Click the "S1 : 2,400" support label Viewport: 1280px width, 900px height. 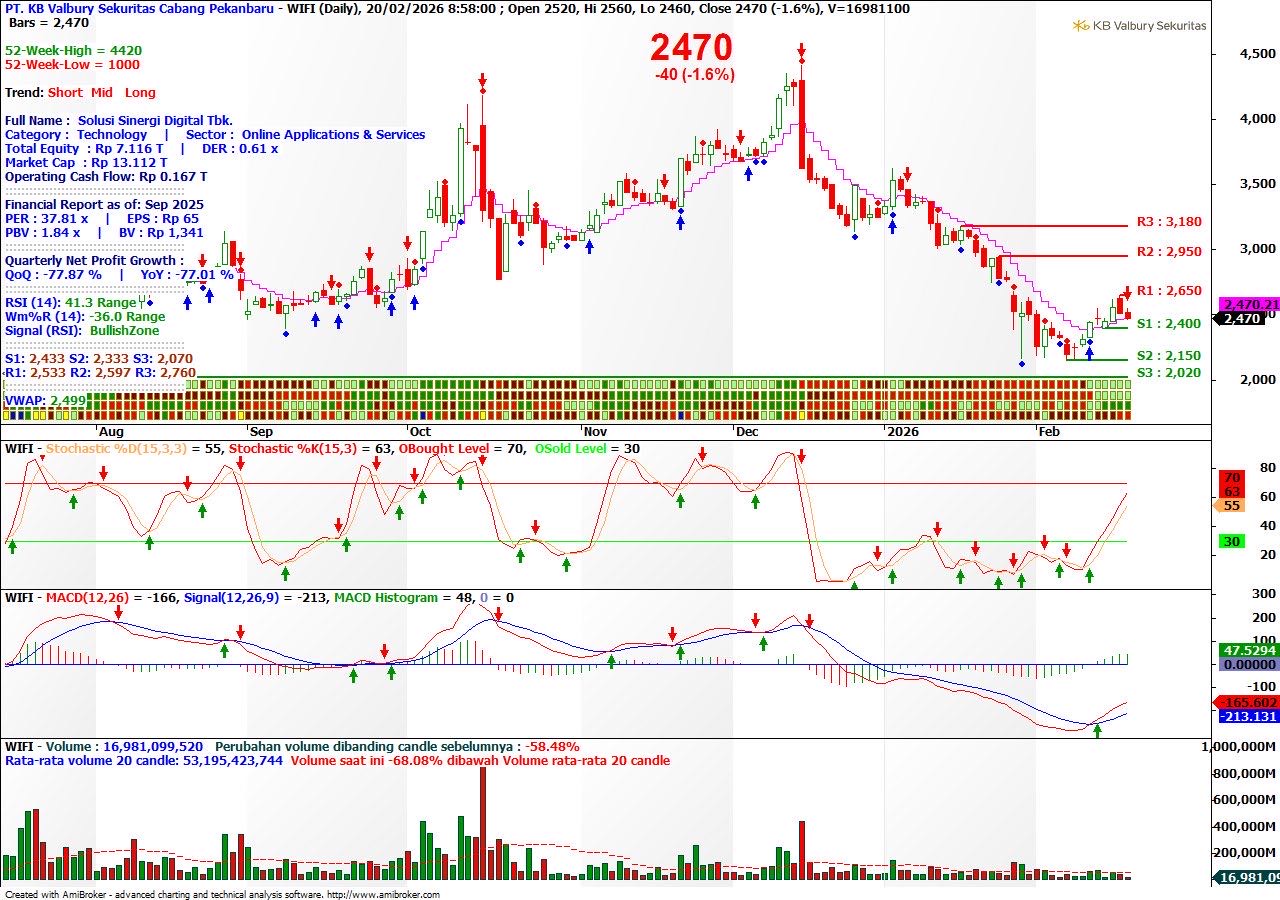tap(1169, 323)
